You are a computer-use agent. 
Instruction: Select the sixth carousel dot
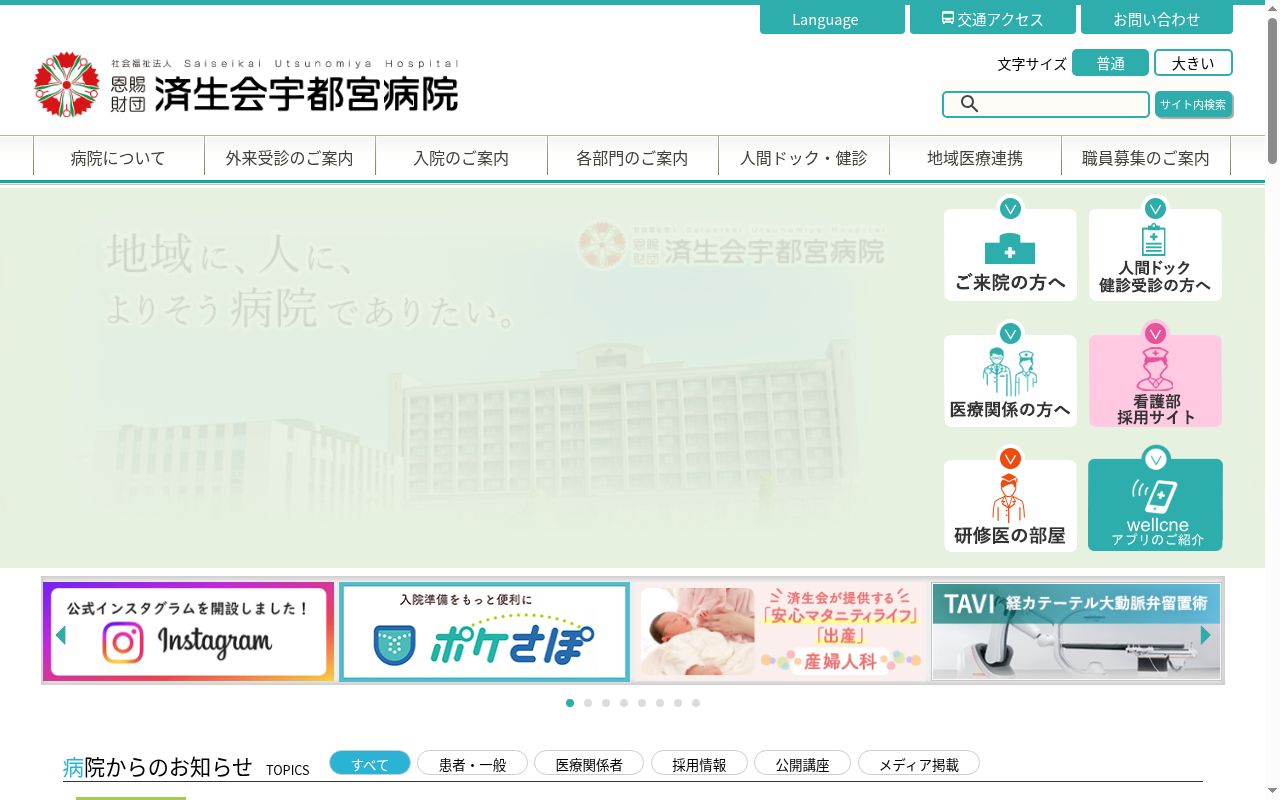click(x=660, y=703)
